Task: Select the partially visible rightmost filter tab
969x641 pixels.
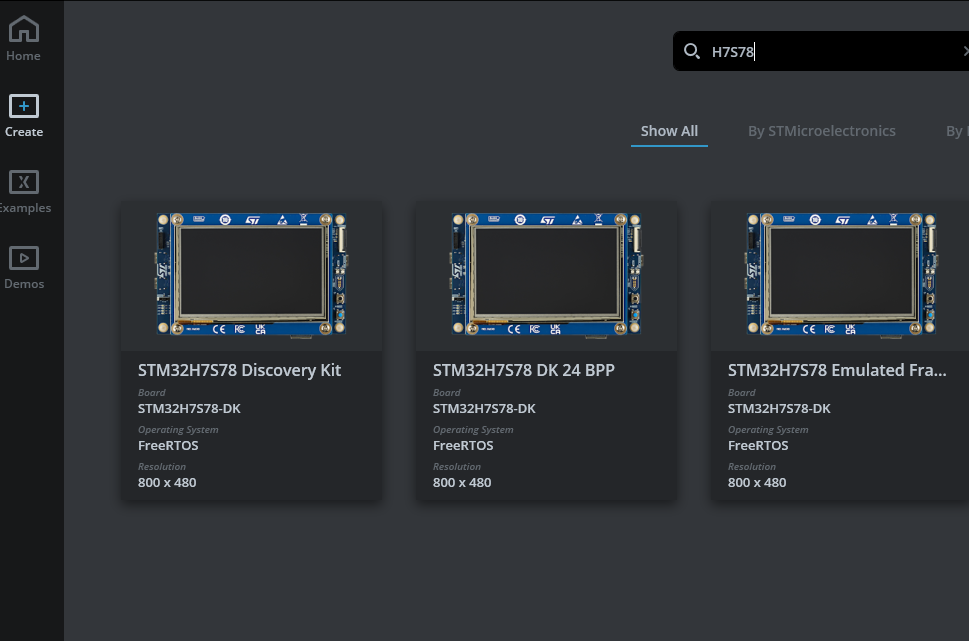Action: tap(956, 131)
